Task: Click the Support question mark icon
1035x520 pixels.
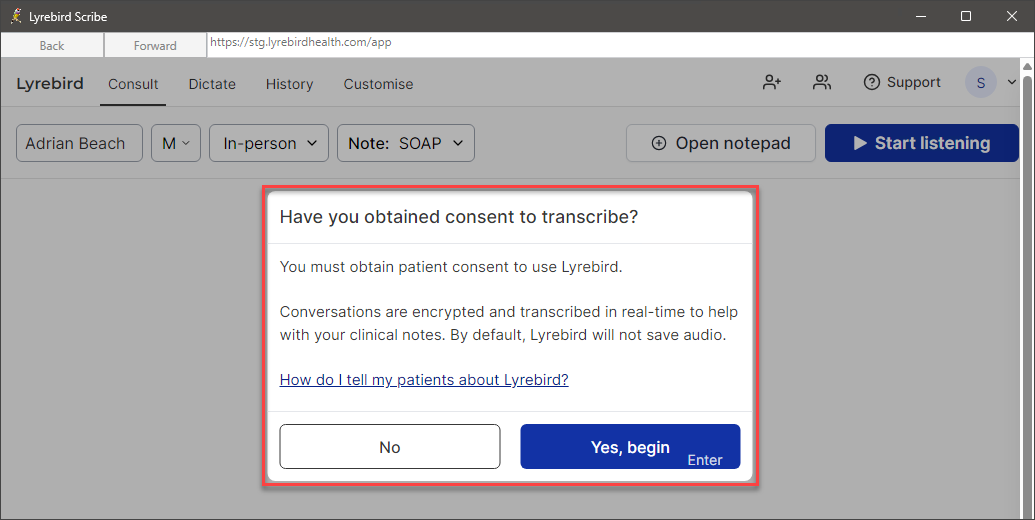Action: [x=871, y=82]
